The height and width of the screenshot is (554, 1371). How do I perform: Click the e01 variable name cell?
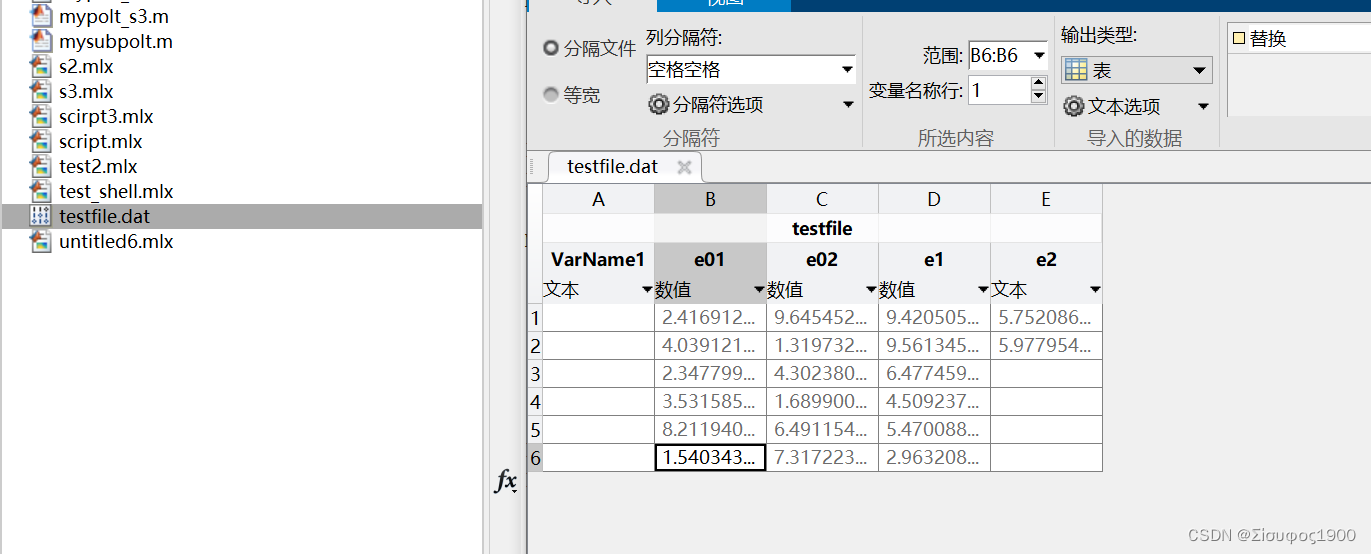(710, 260)
